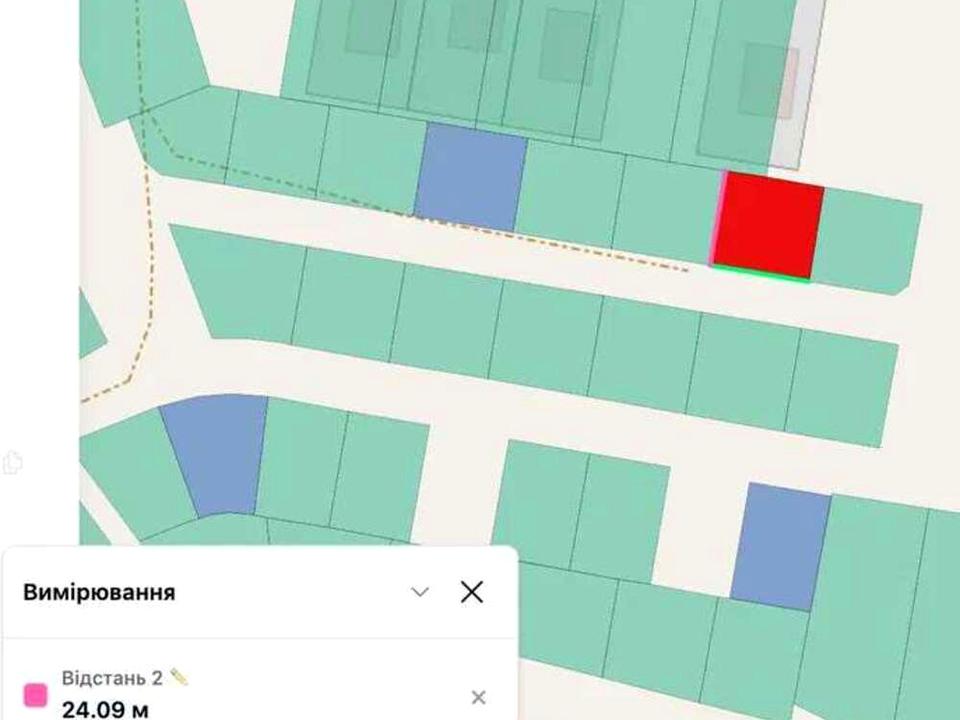Select the blue parcel in the upper row
The image size is (960, 720).
point(470,177)
